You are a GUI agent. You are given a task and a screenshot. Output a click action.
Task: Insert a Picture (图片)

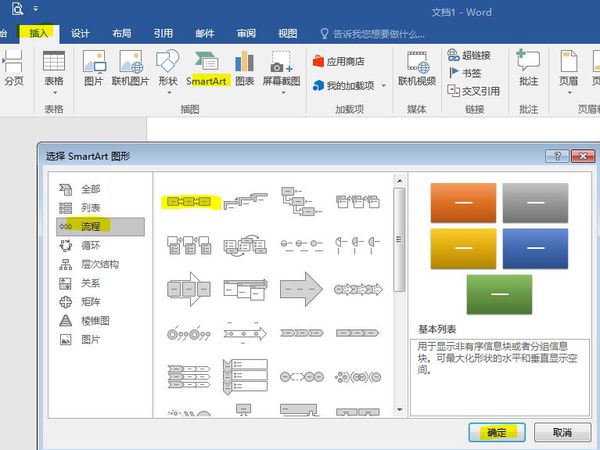pyautogui.click(x=94, y=68)
